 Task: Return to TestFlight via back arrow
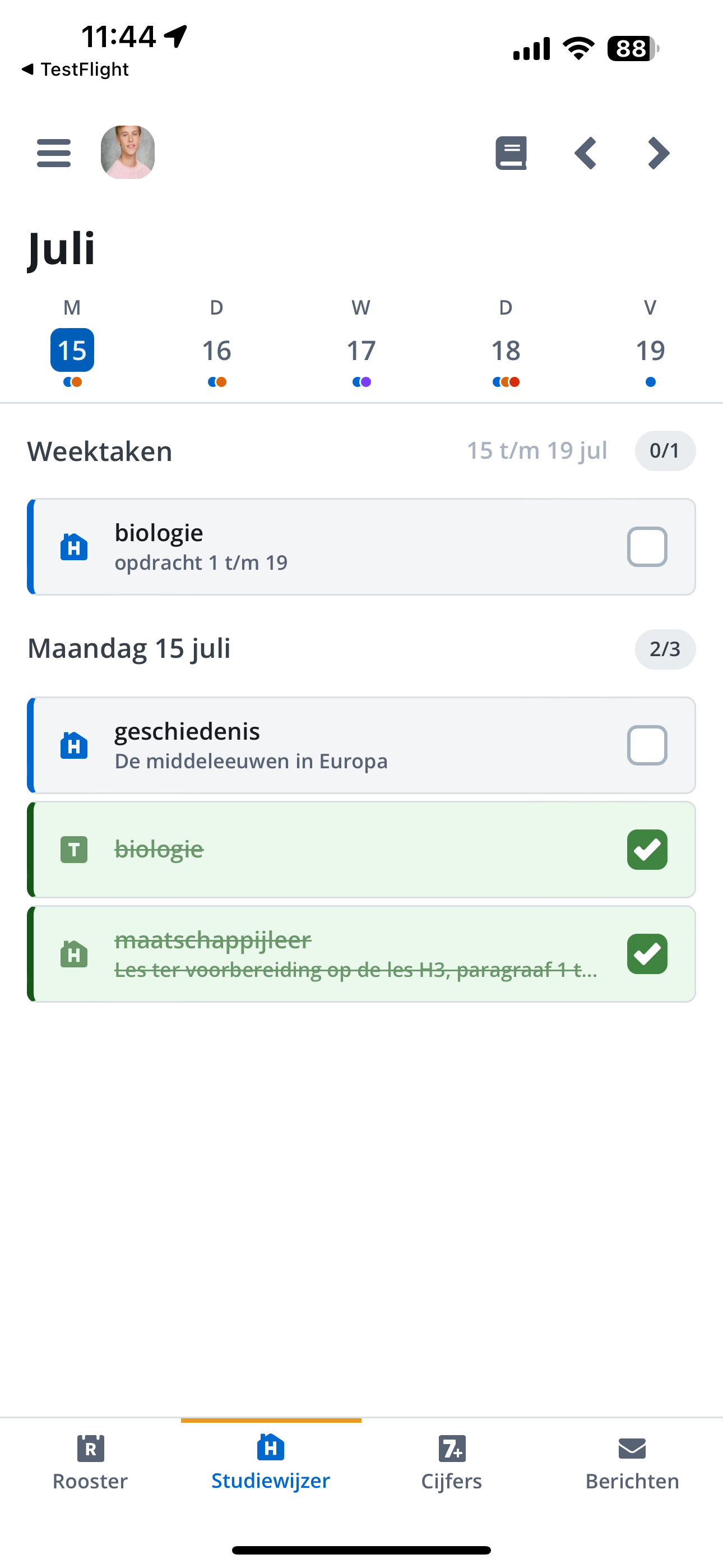75,70
